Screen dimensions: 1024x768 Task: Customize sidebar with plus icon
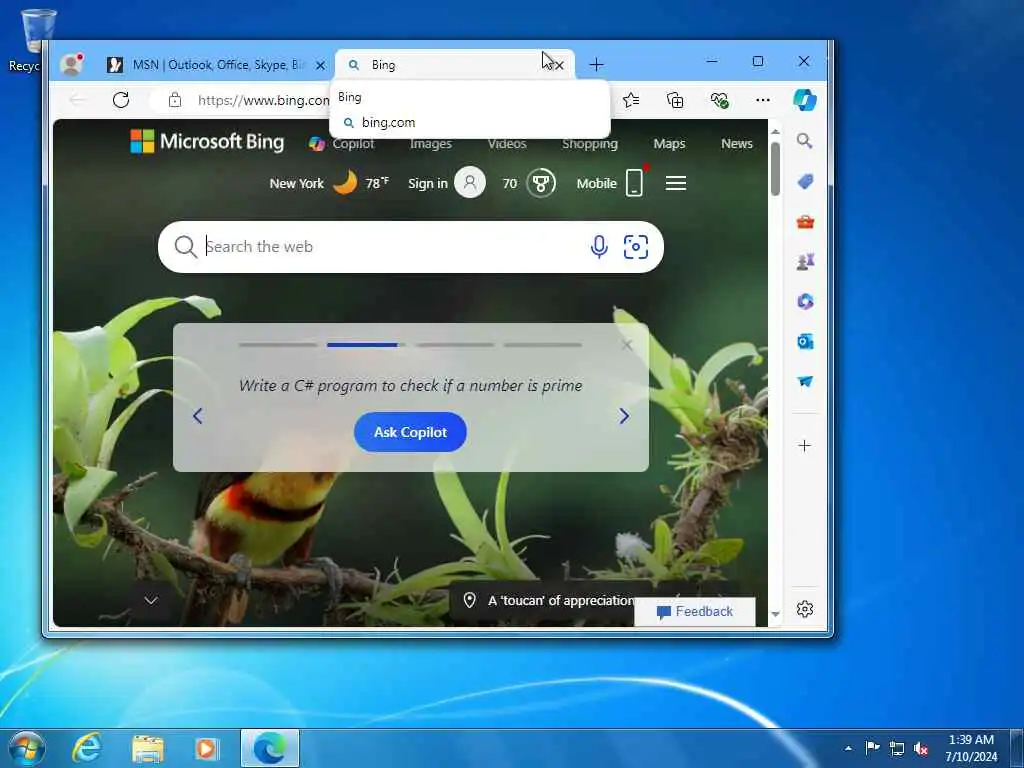[805, 446]
